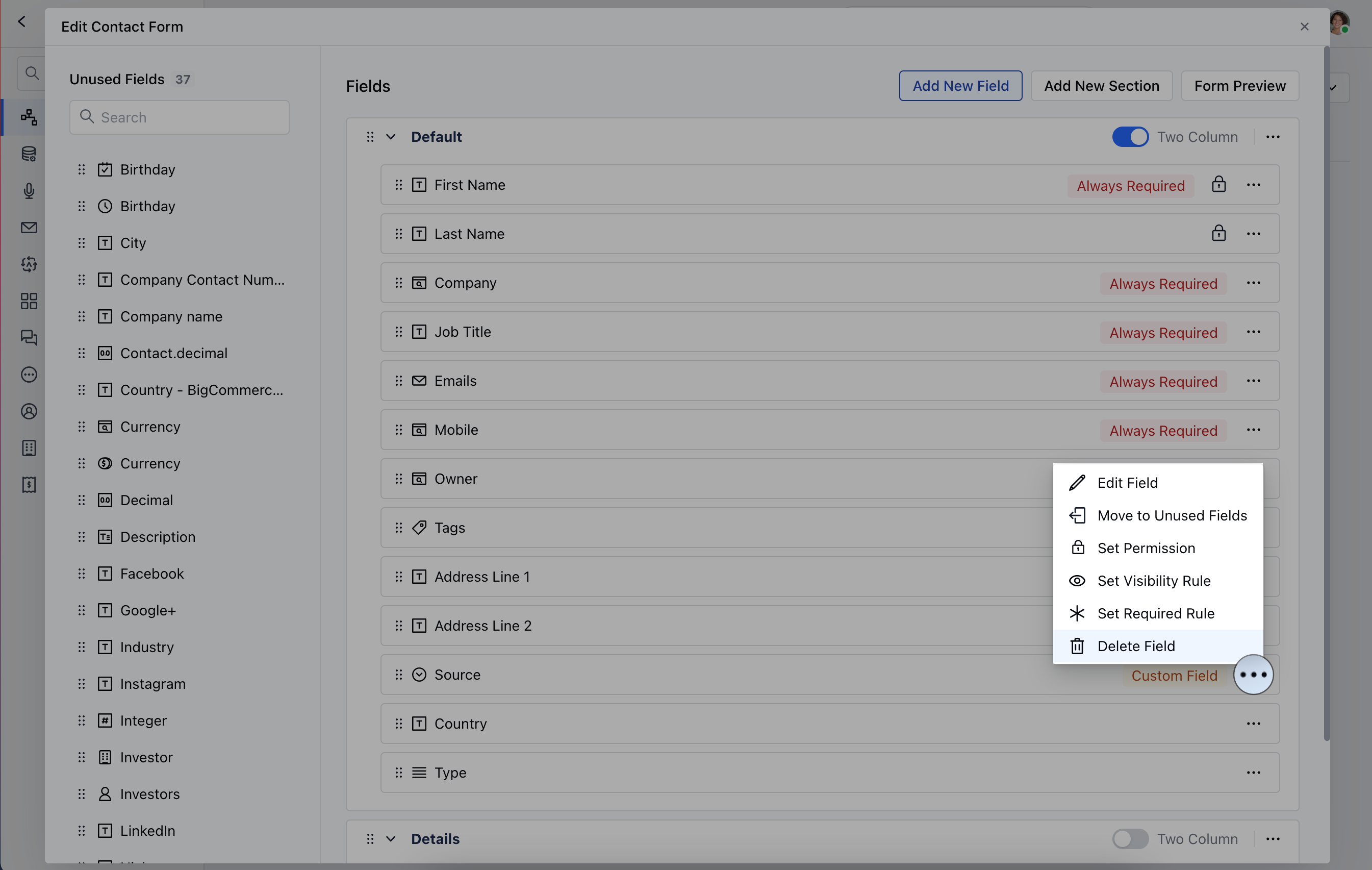
Task: Open the mail icon in left sidebar
Action: click(x=29, y=228)
